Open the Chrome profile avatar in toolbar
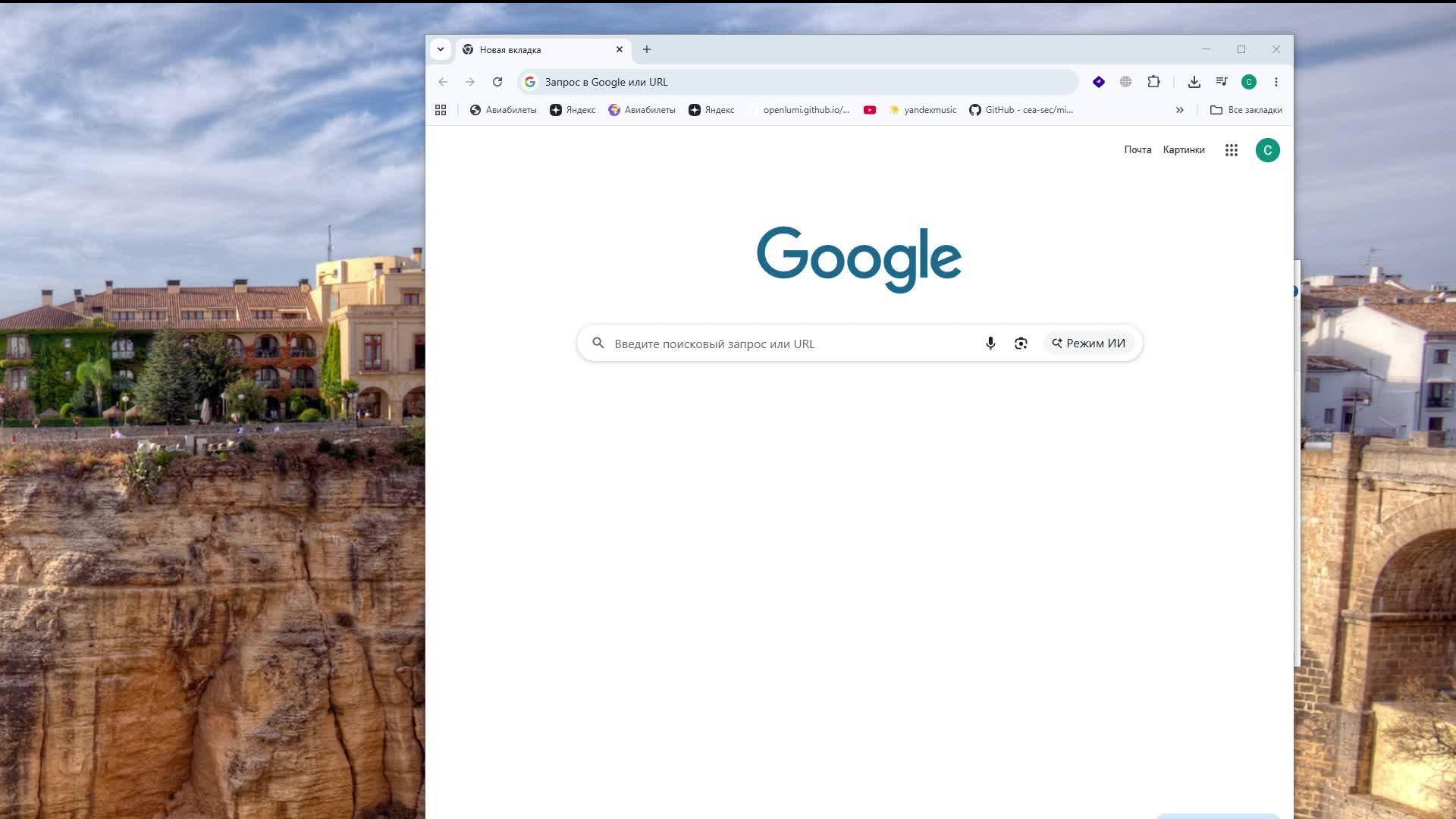The height and width of the screenshot is (819, 1456). point(1249,82)
